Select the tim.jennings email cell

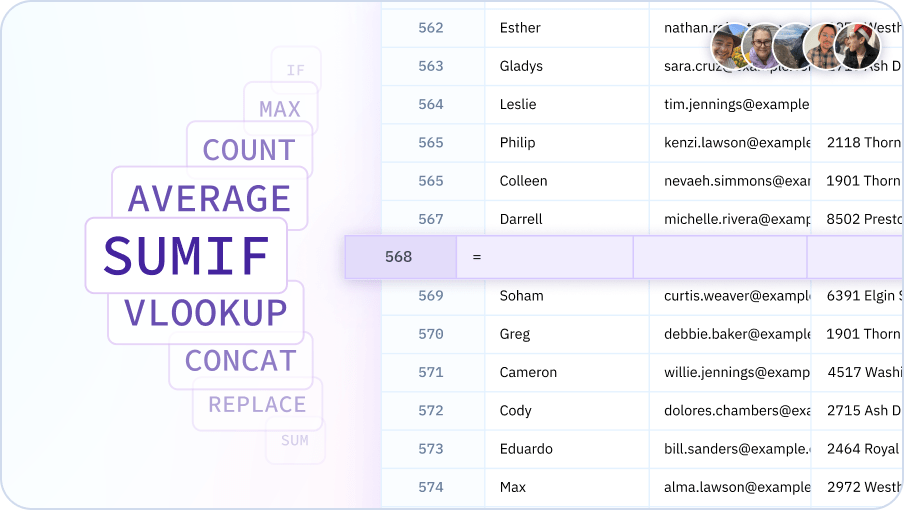coord(730,104)
